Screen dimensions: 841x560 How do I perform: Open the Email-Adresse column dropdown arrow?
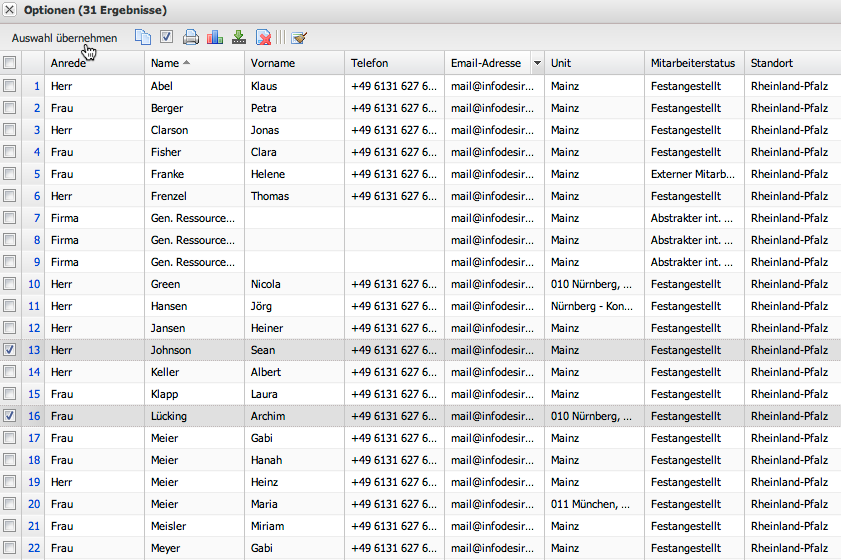pos(537,63)
